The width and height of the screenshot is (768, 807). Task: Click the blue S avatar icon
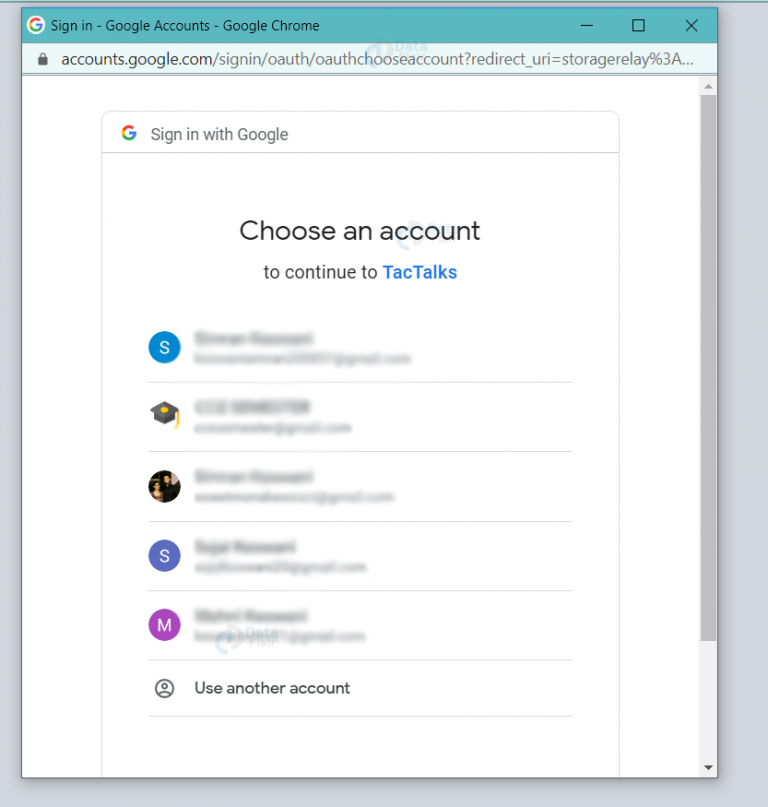click(x=164, y=347)
